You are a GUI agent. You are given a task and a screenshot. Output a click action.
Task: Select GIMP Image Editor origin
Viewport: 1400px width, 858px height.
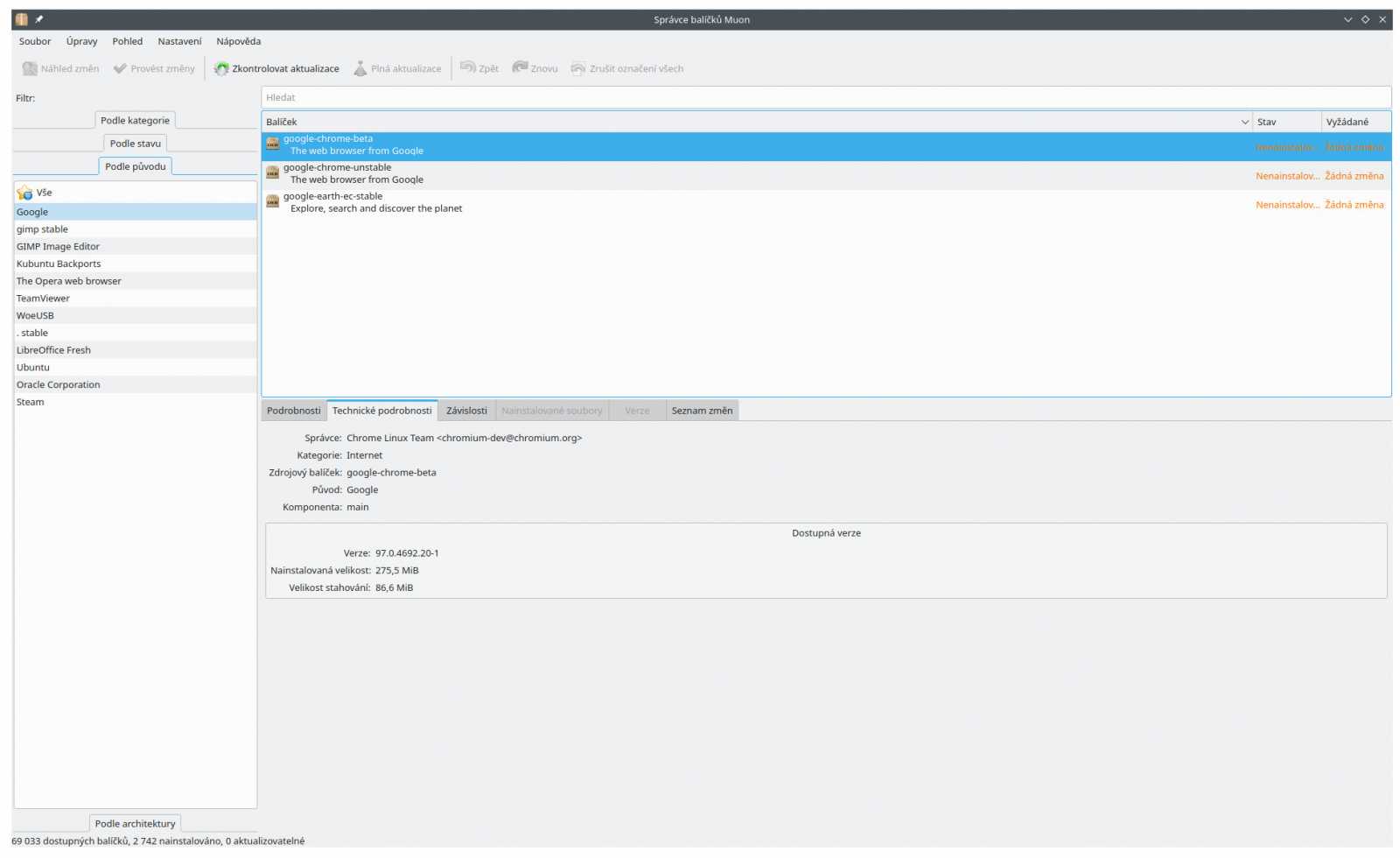[136, 247]
